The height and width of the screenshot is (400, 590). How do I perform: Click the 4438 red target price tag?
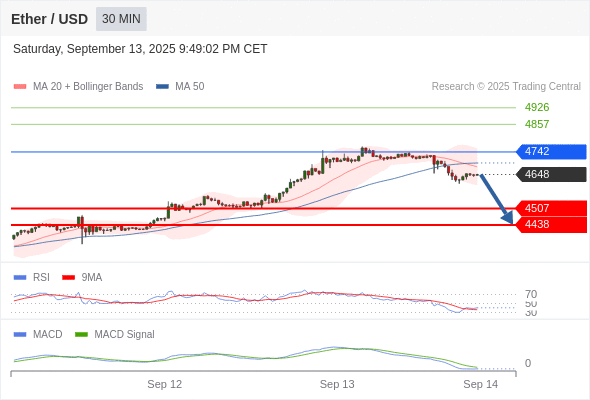pos(551,225)
